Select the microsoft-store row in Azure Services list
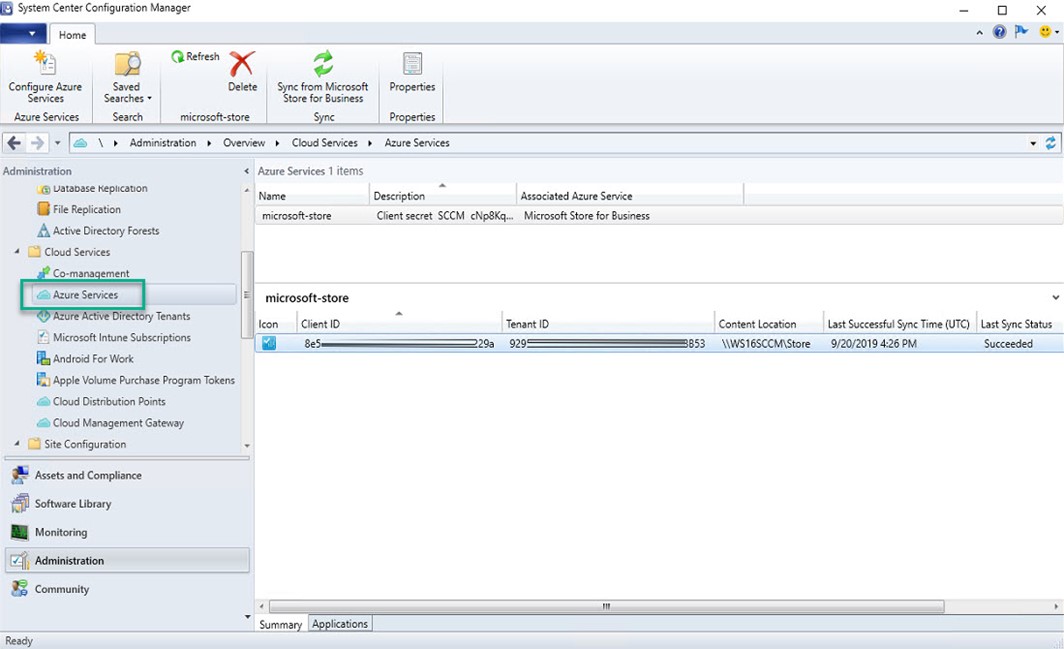This screenshot has width=1064, height=649. 296,216
